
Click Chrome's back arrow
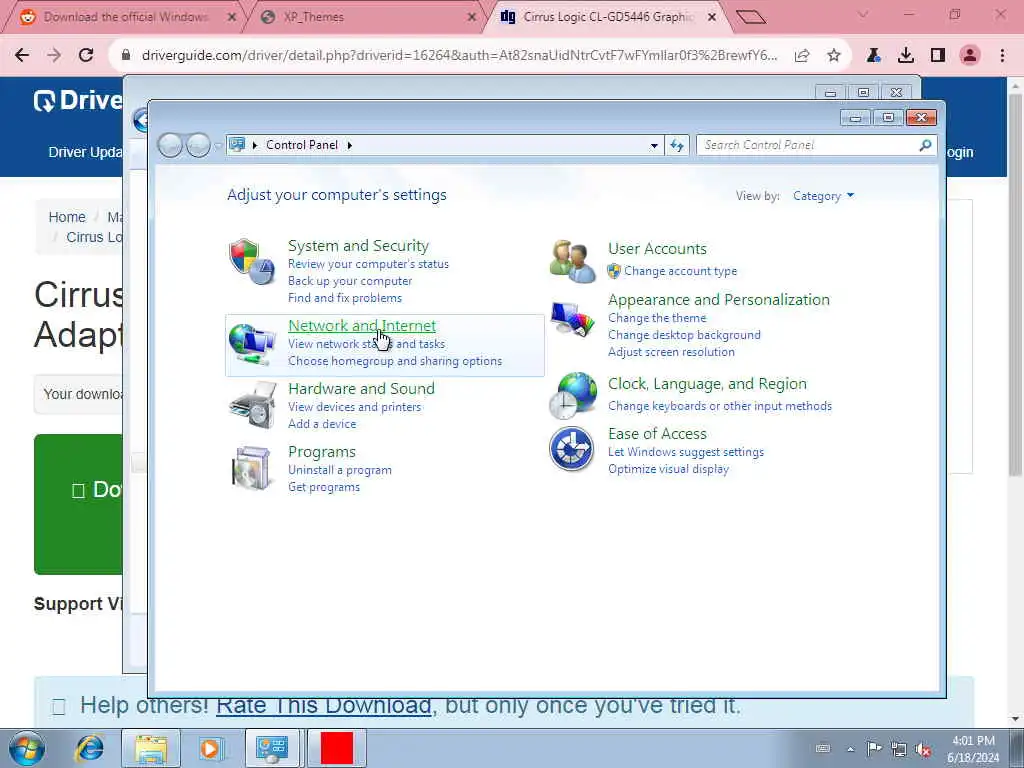[x=22, y=56]
